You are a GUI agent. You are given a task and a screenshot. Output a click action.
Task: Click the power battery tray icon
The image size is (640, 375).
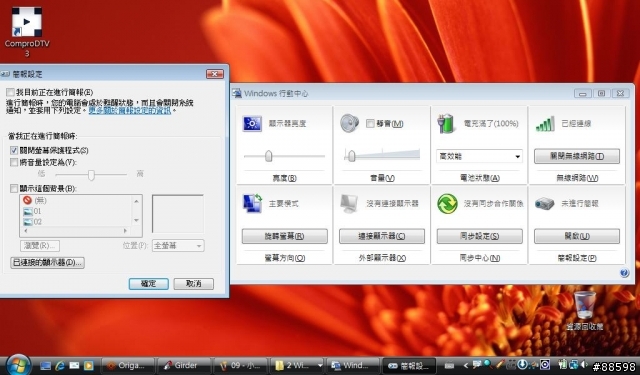click(x=563, y=364)
